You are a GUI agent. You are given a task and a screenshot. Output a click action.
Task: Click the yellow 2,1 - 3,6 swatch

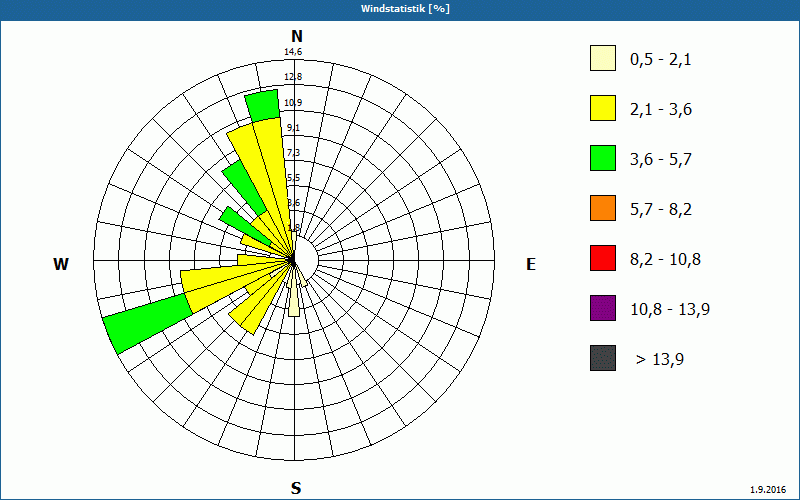coord(603,108)
